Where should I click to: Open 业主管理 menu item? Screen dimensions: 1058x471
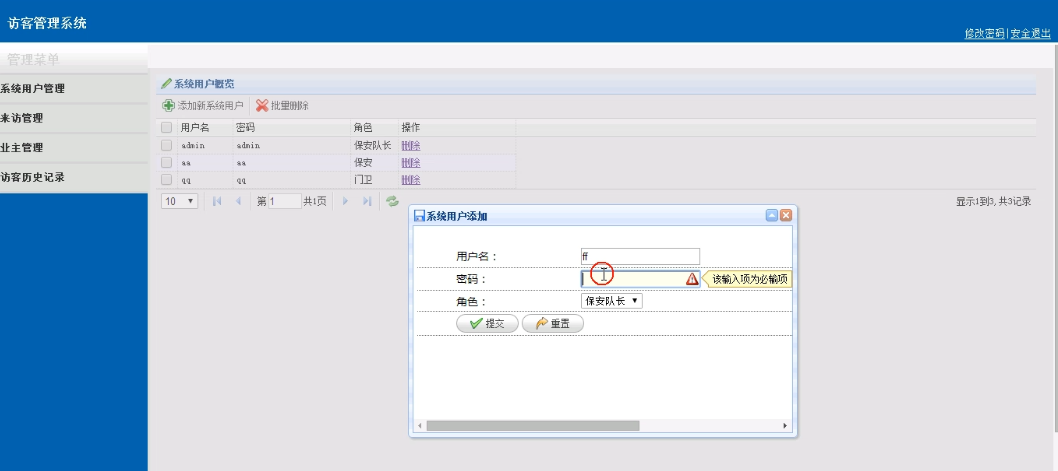(74, 148)
